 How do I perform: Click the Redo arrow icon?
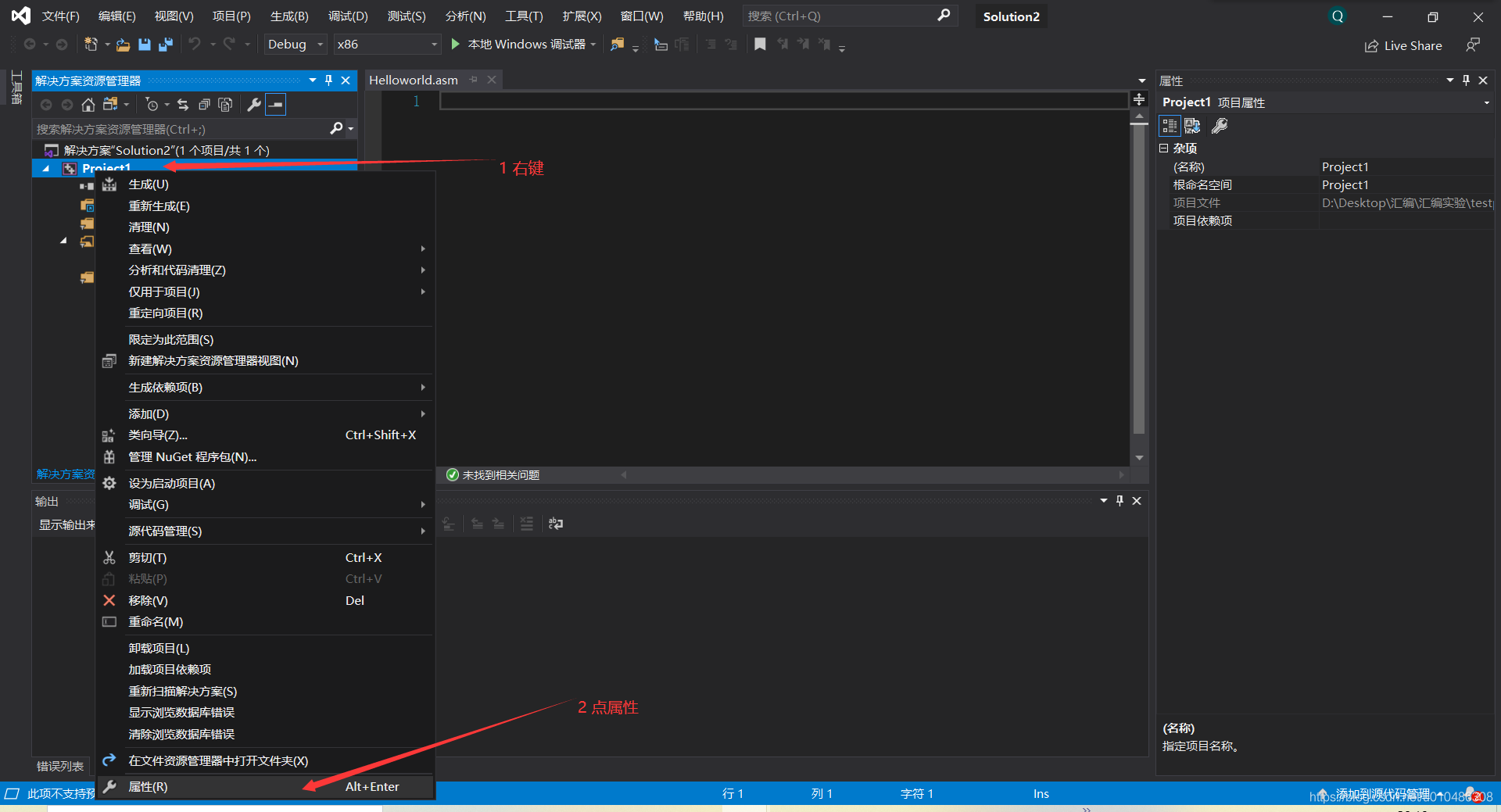(x=229, y=45)
